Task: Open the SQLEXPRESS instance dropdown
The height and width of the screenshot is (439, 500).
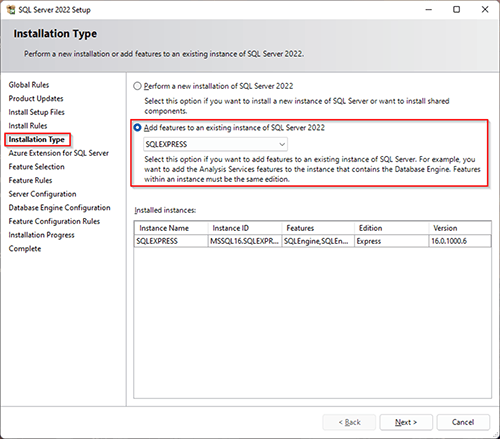Action: 215,144
